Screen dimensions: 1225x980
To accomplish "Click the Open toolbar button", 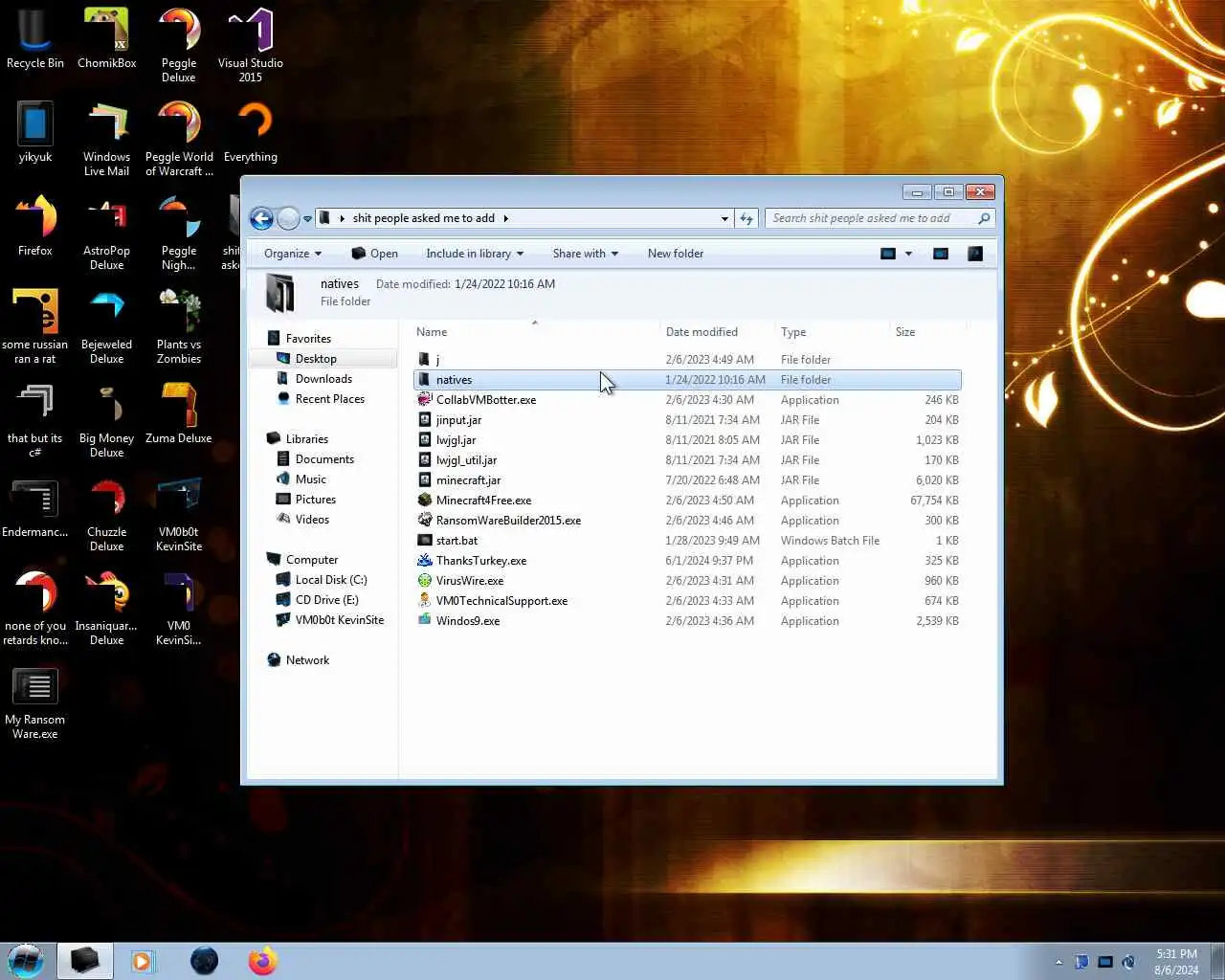I will [x=374, y=254].
